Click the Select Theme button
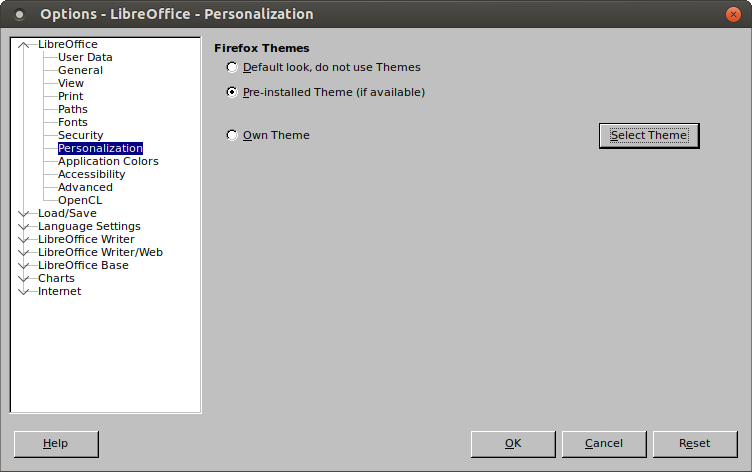This screenshot has height=472, width=752. coord(649,136)
